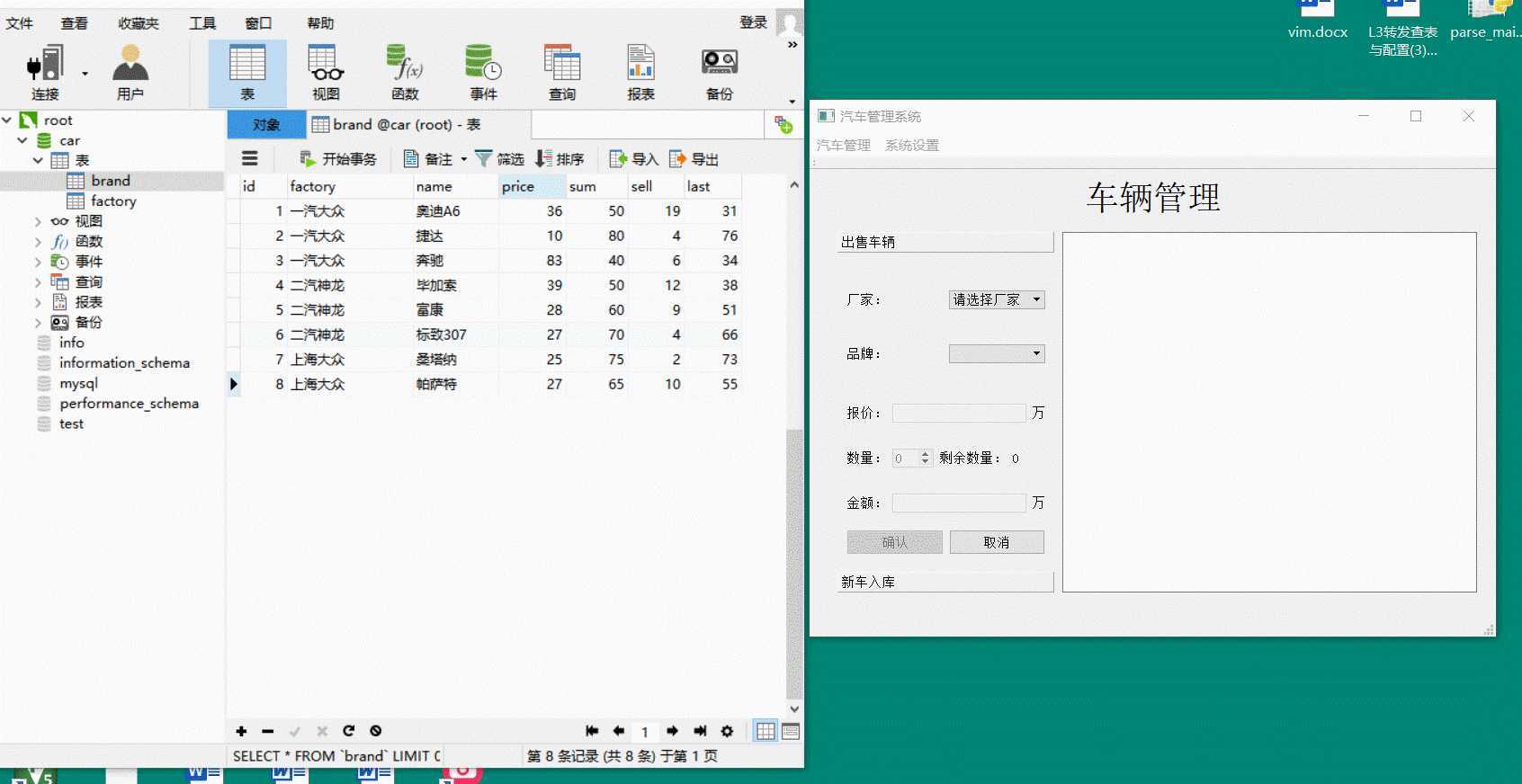Click the 备注 memo button

428,159
